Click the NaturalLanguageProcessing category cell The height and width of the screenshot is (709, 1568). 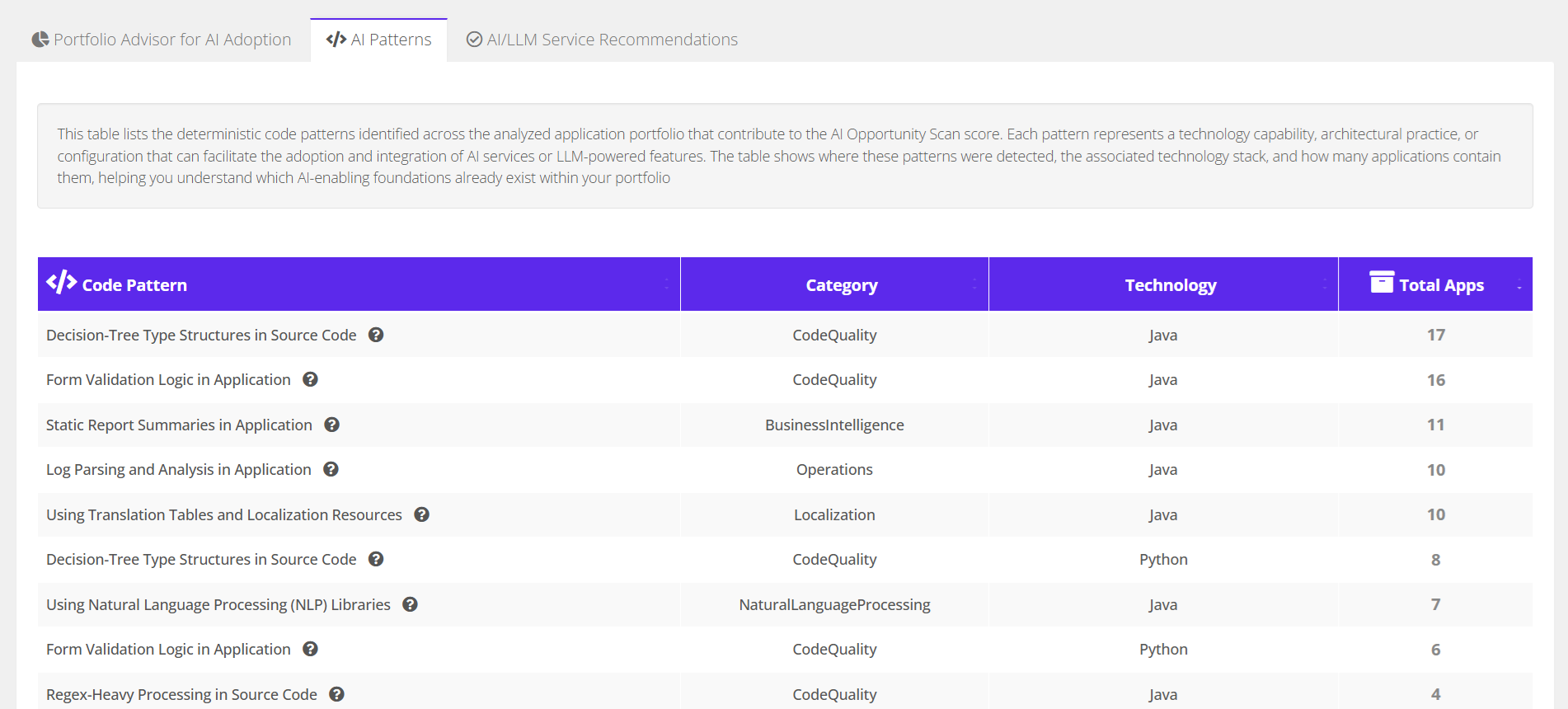click(834, 604)
